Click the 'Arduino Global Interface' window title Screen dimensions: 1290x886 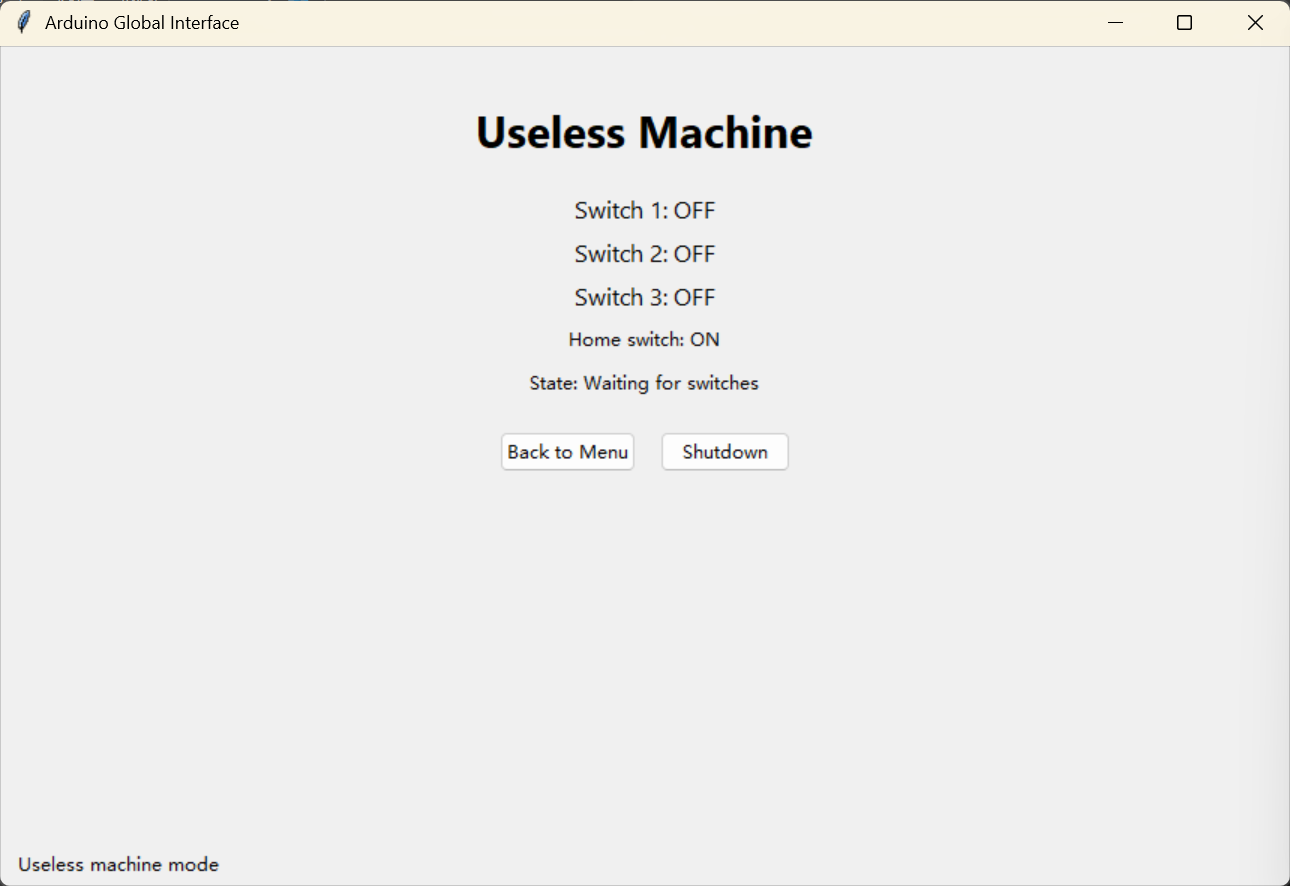[x=142, y=23]
